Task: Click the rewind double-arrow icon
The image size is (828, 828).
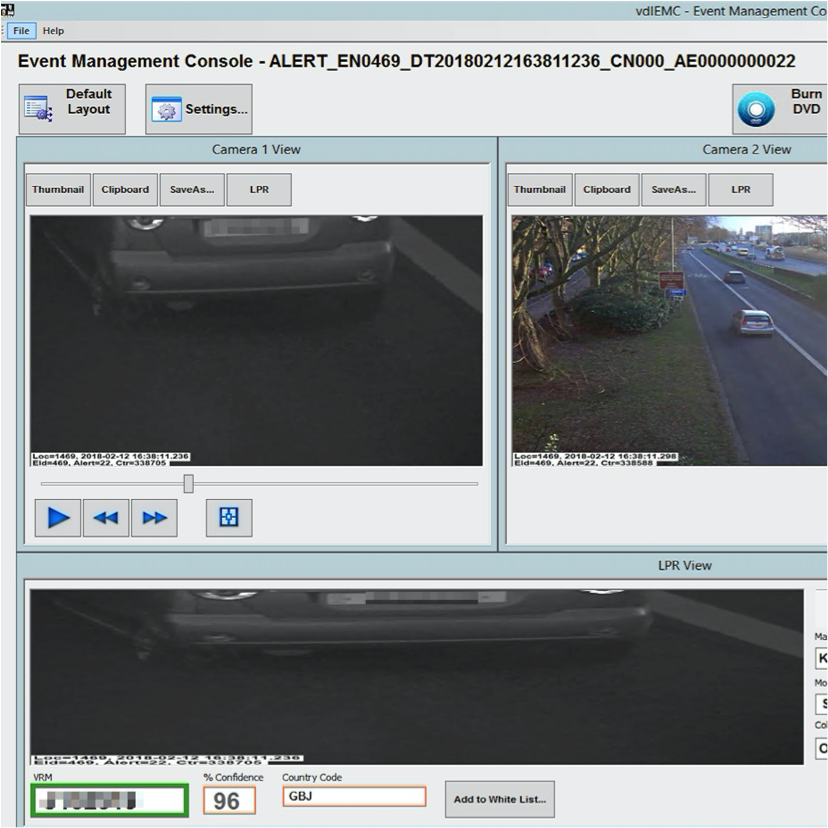Action: pos(105,517)
